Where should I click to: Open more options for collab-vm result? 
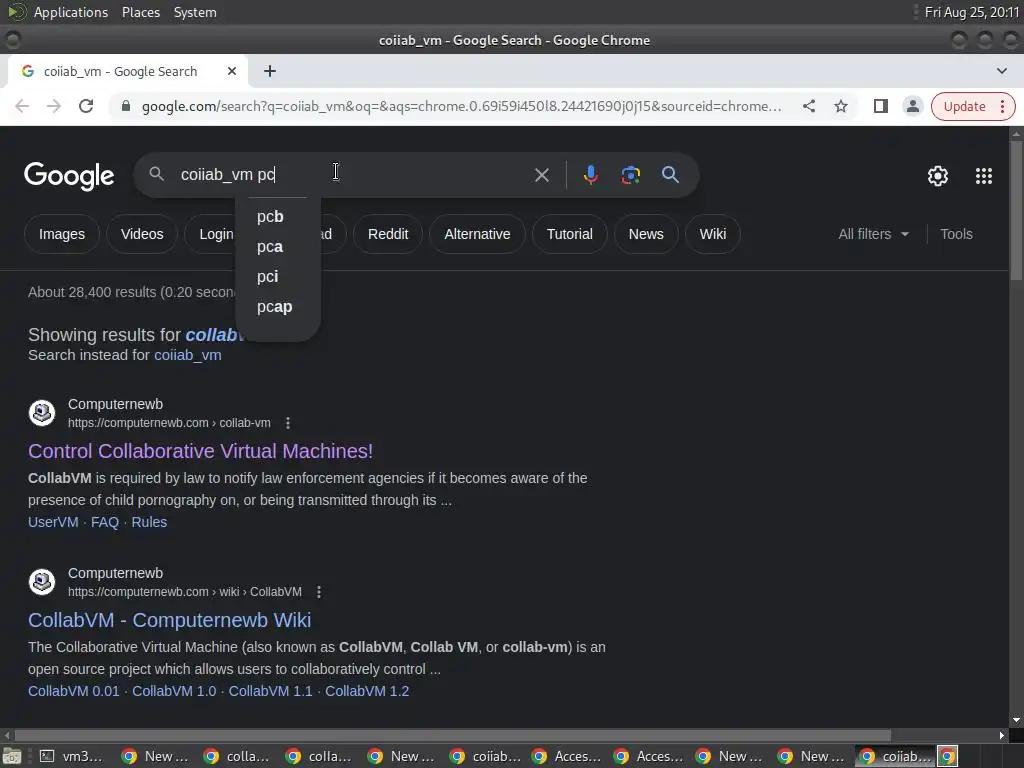[288, 423]
